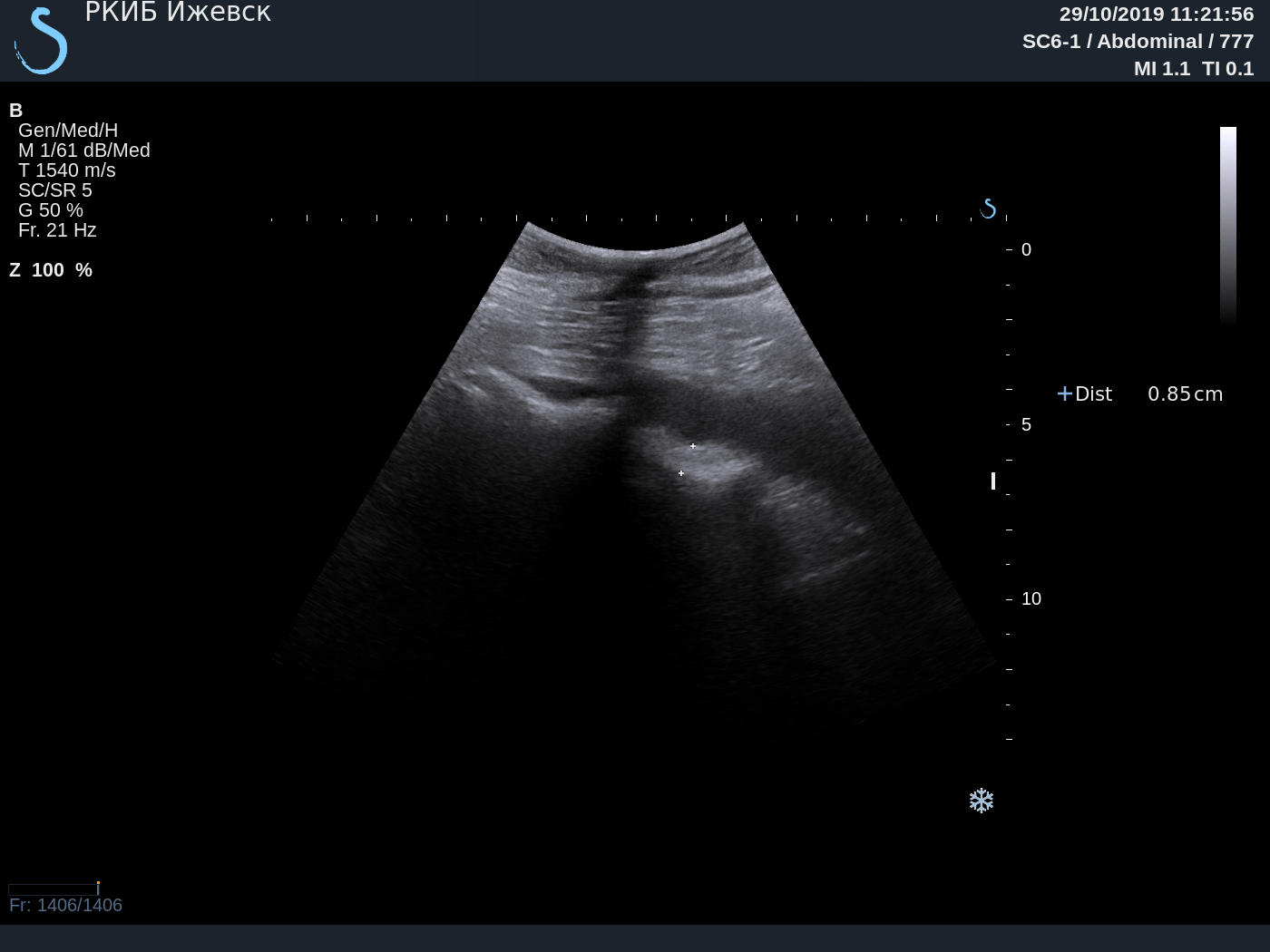Click the 'Fr: 1406/1406' frame counter
1270x952 pixels.
point(65,905)
